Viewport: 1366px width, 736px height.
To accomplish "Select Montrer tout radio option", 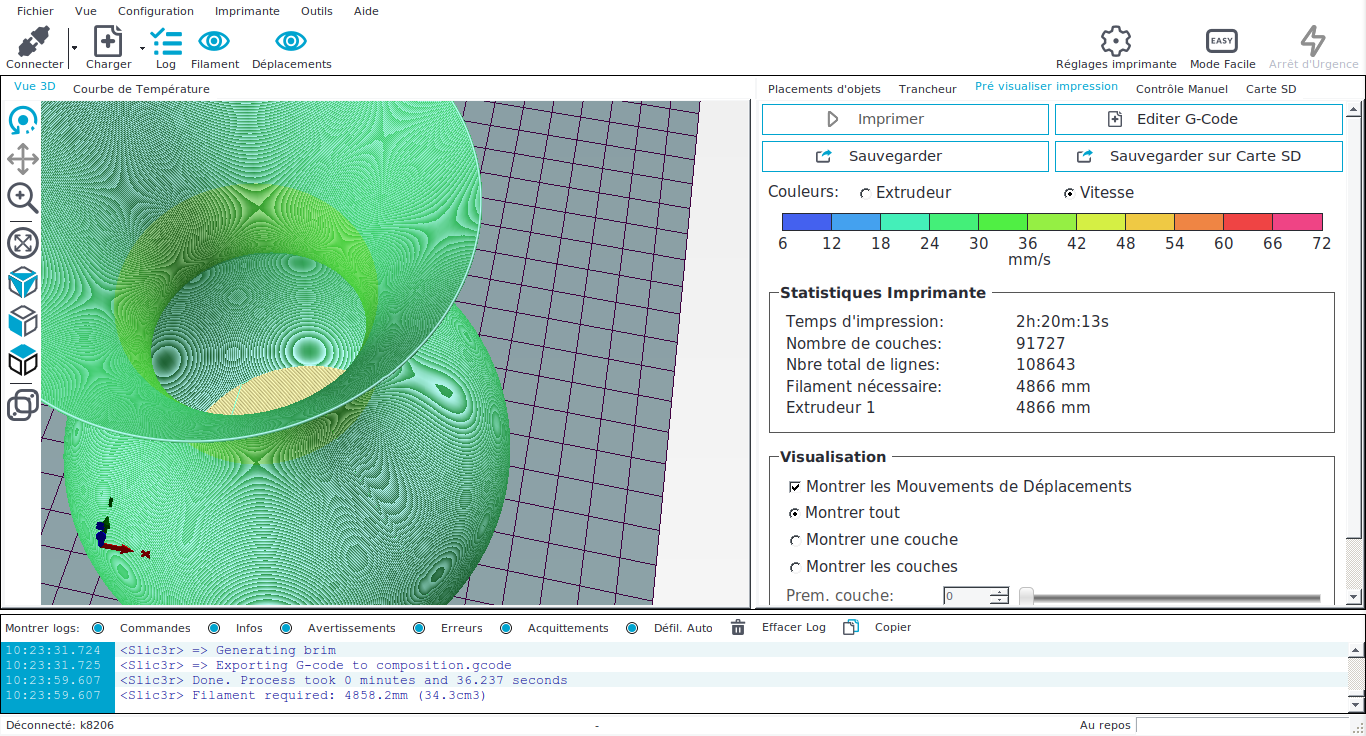I will pyautogui.click(x=795, y=513).
